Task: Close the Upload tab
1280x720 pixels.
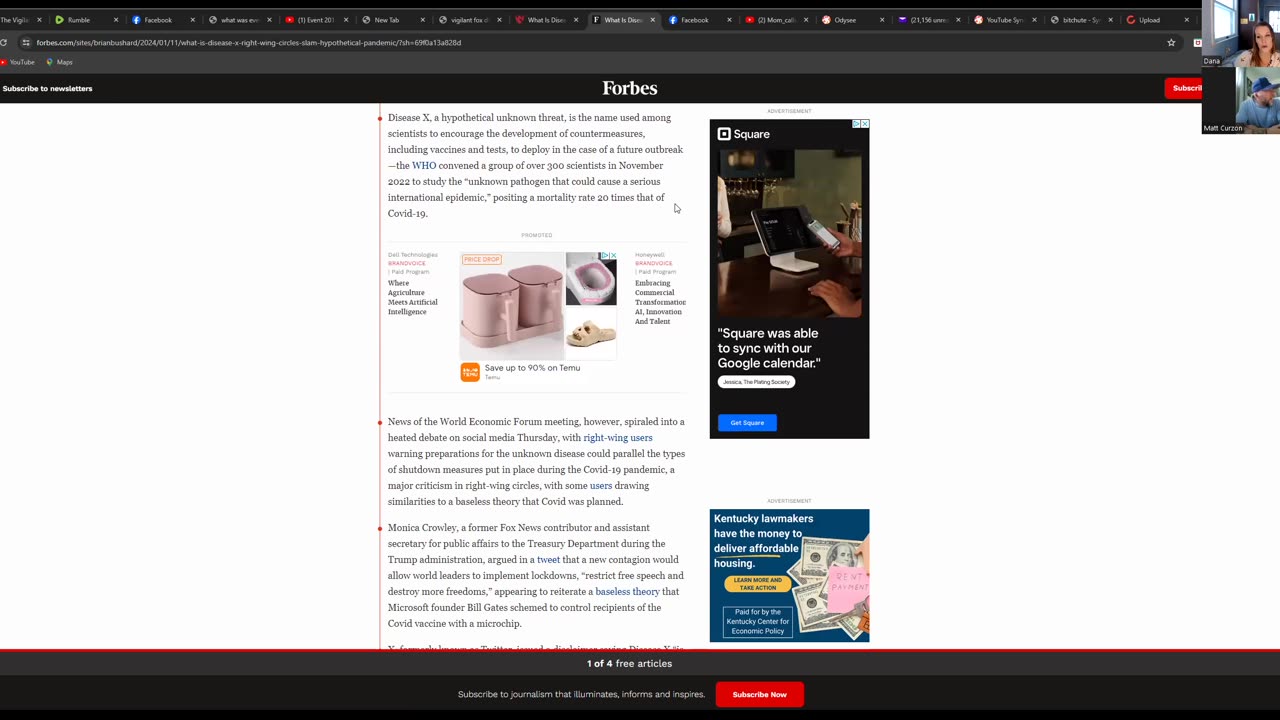Action: click(x=1187, y=20)
